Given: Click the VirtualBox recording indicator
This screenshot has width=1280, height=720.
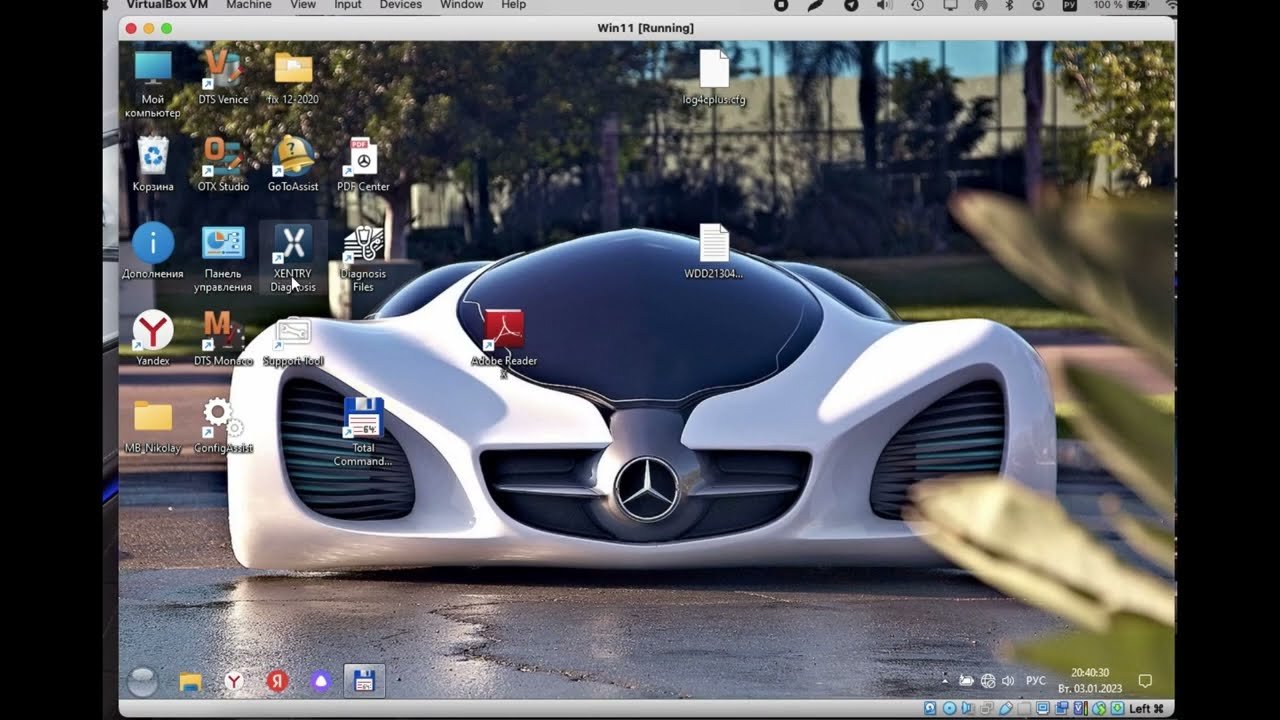Looking at the screenshot, I should click(x=1062, y=709).
